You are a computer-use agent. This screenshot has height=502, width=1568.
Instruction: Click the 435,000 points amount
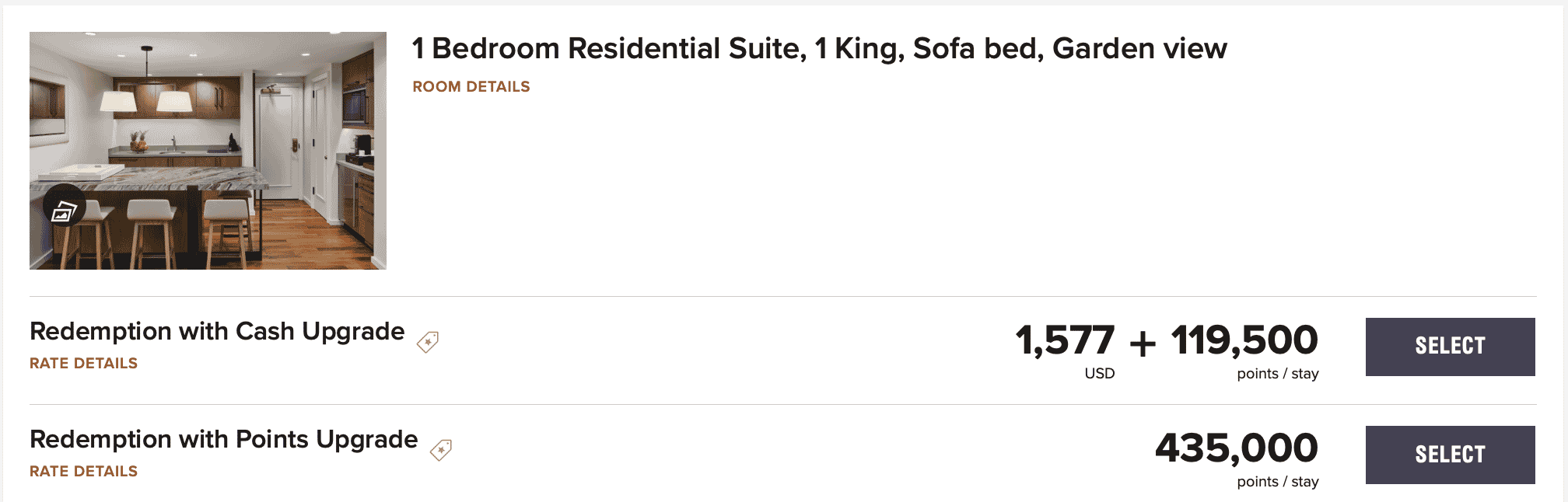click(x=1237, y=449)
